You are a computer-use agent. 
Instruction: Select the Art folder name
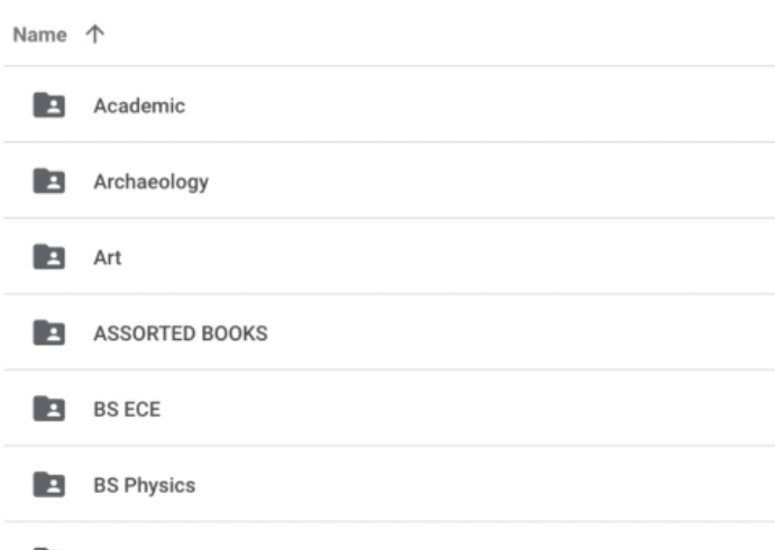[x=107, y=258]
